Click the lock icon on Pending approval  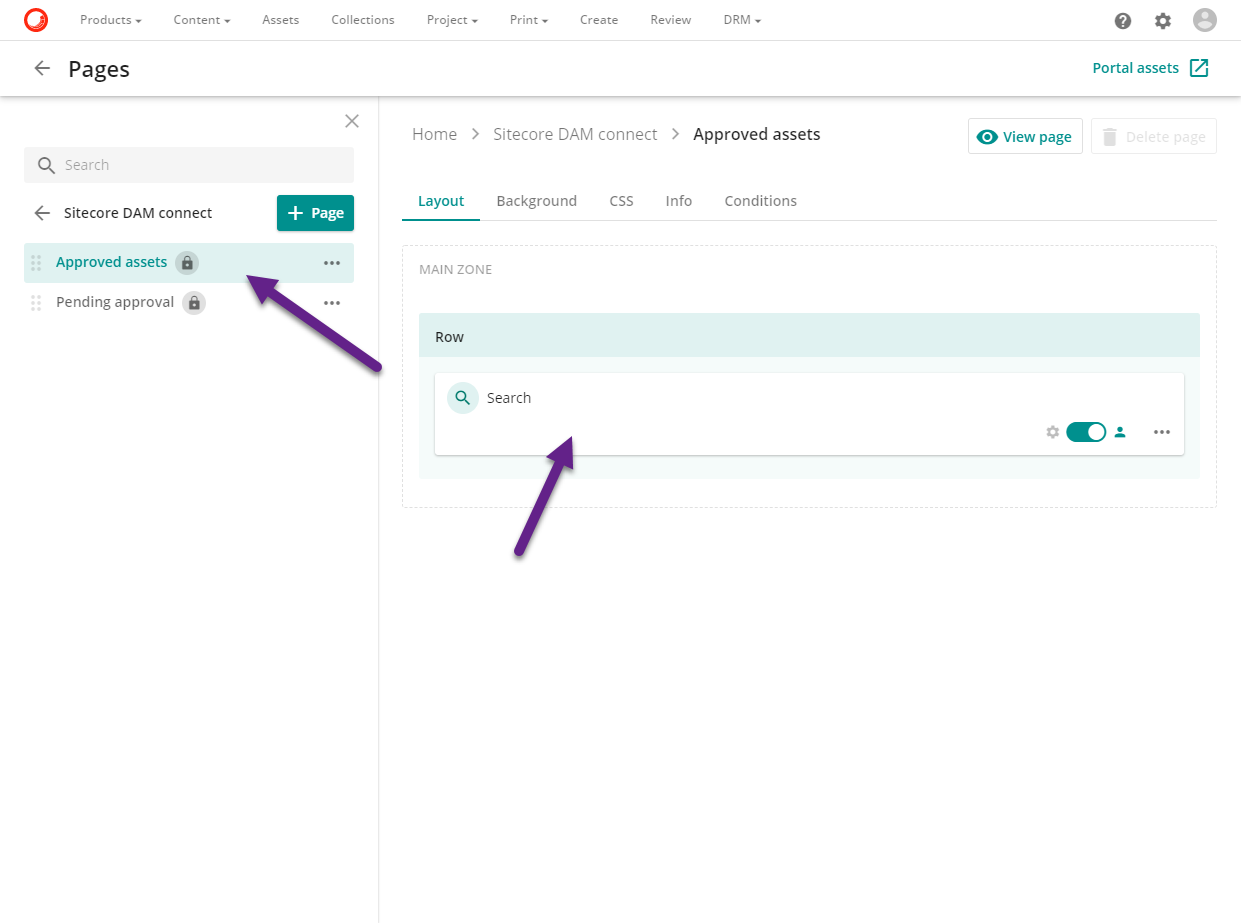[x=194, y=302]
